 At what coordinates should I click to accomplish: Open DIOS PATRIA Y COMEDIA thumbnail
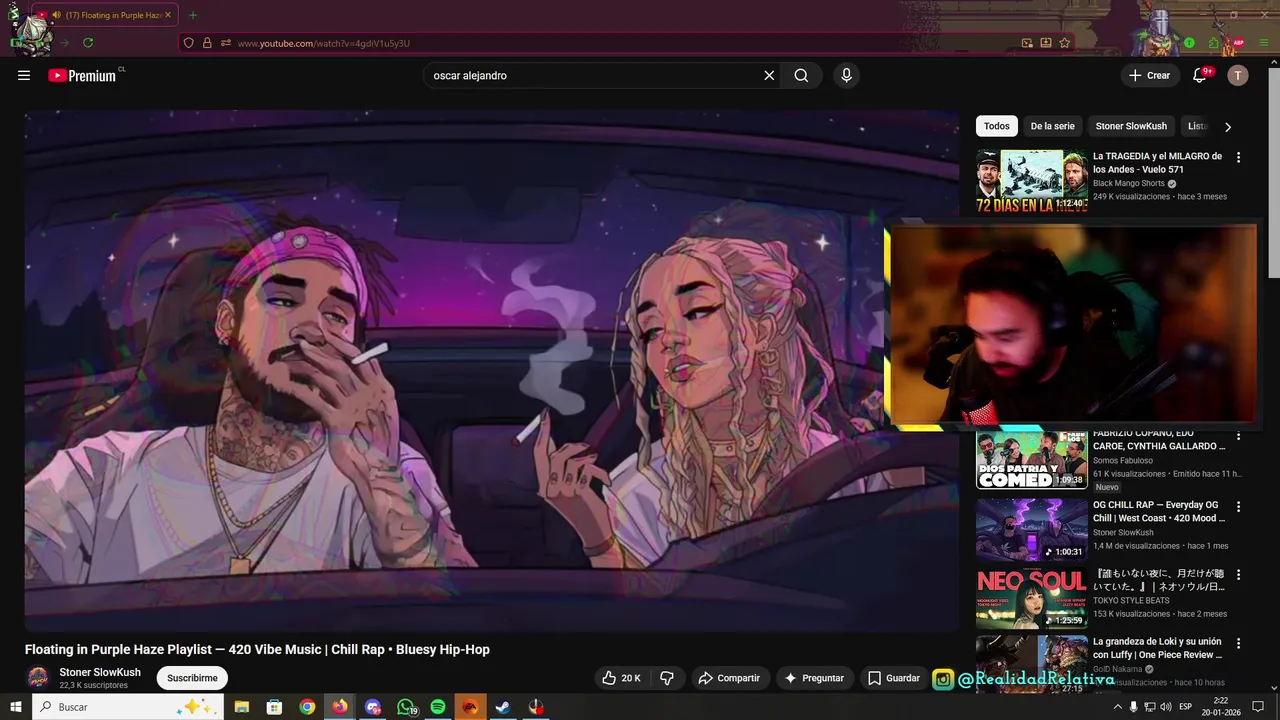(x=1032, y=460)
